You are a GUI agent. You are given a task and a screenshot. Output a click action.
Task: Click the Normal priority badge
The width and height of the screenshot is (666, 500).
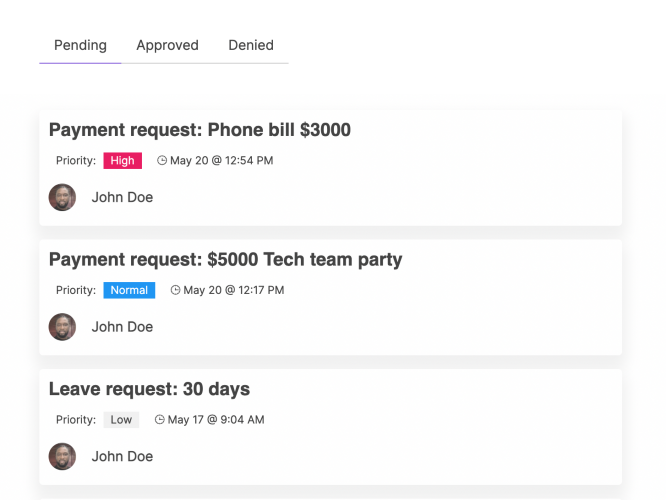[x=129, y=290]
